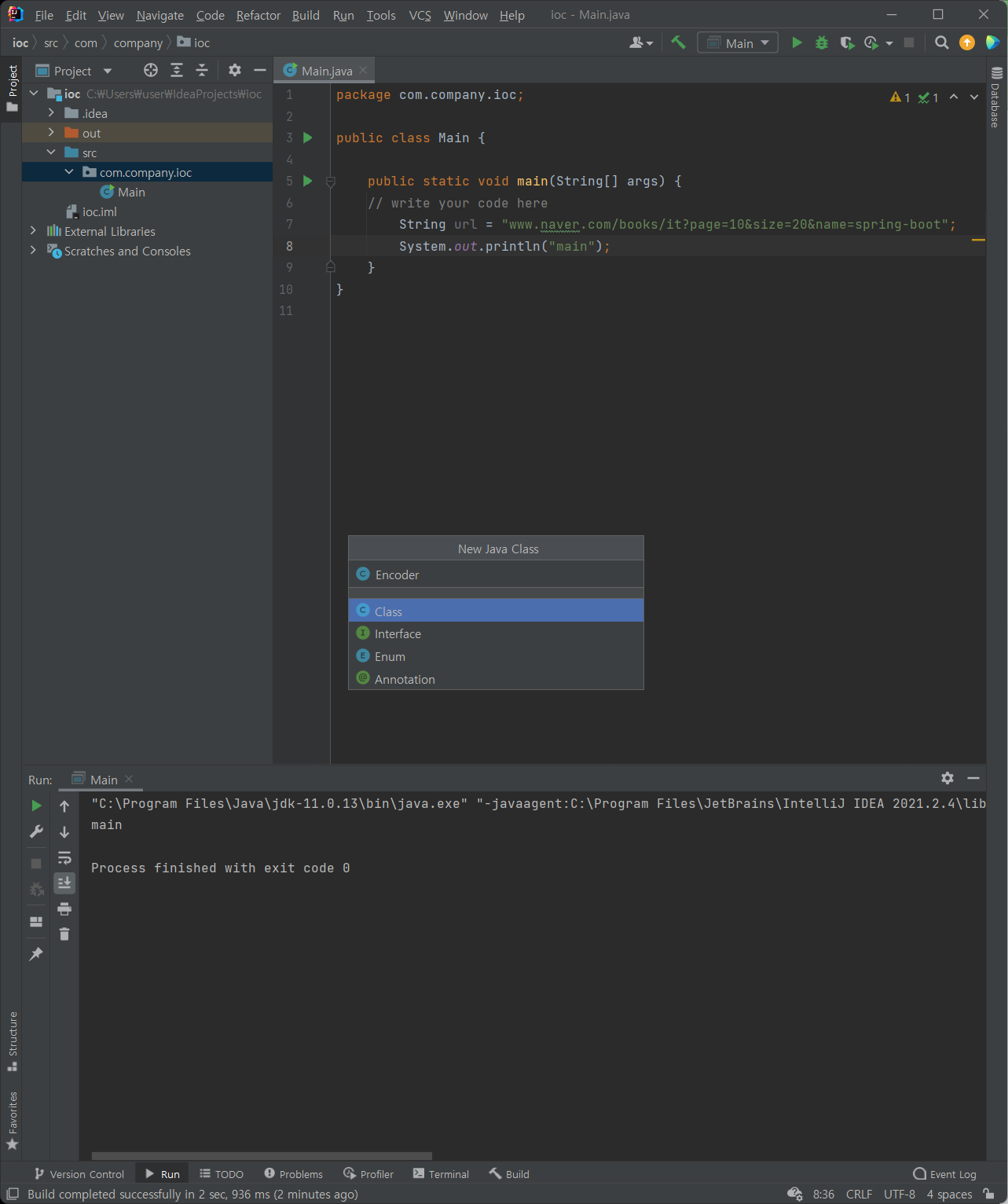Open Project view mode dropdown

click(x=108, y=71)
